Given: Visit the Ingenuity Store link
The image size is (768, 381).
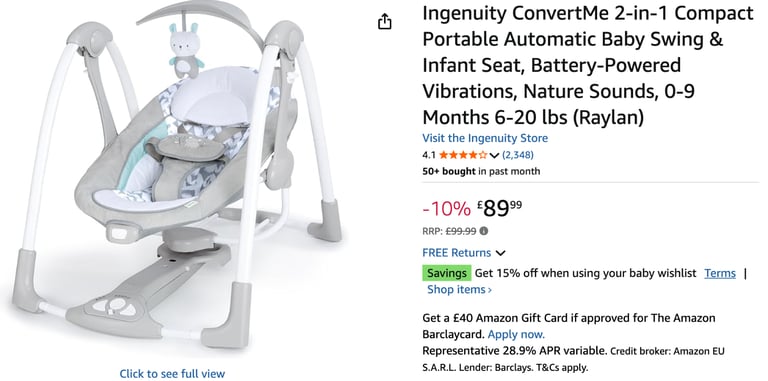Looking at the screenshot, I should (x=485, y=138).
